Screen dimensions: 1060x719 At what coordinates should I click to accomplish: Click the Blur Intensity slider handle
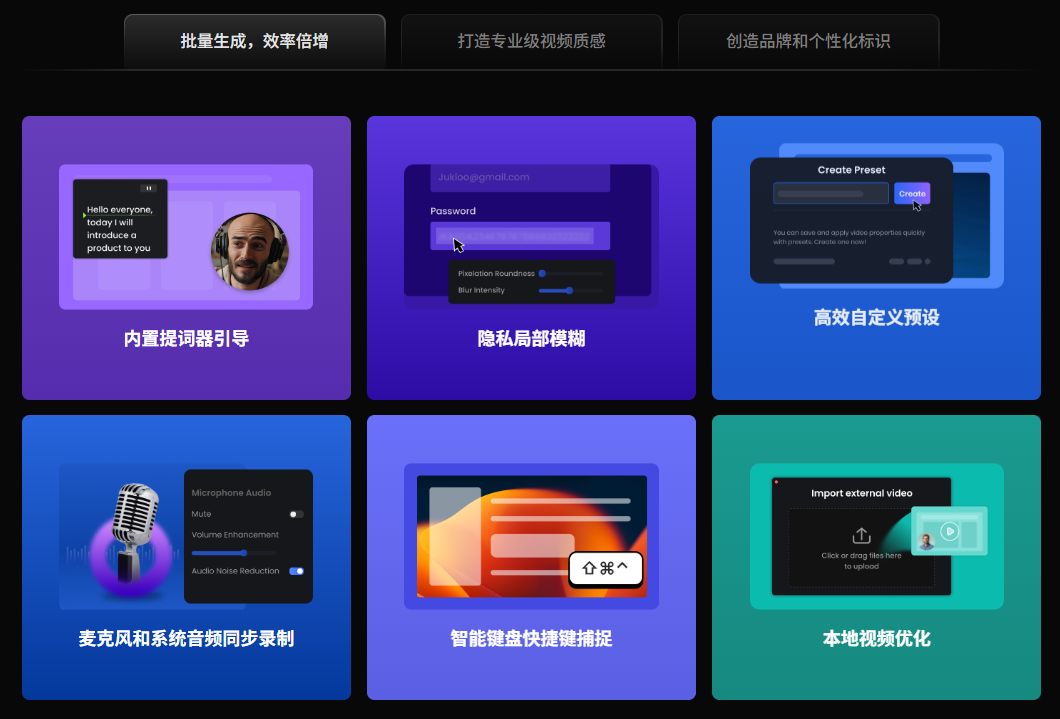(x=569, y=290)
